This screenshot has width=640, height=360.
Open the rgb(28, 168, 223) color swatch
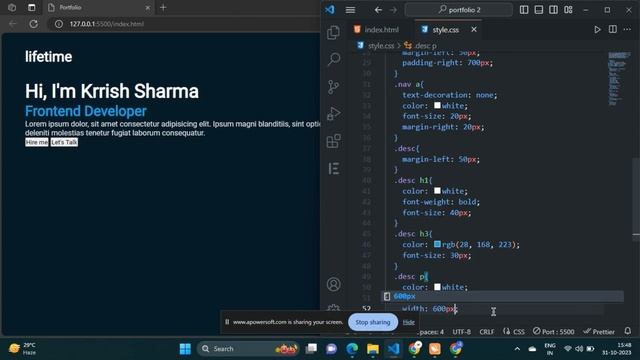point(437,244)
